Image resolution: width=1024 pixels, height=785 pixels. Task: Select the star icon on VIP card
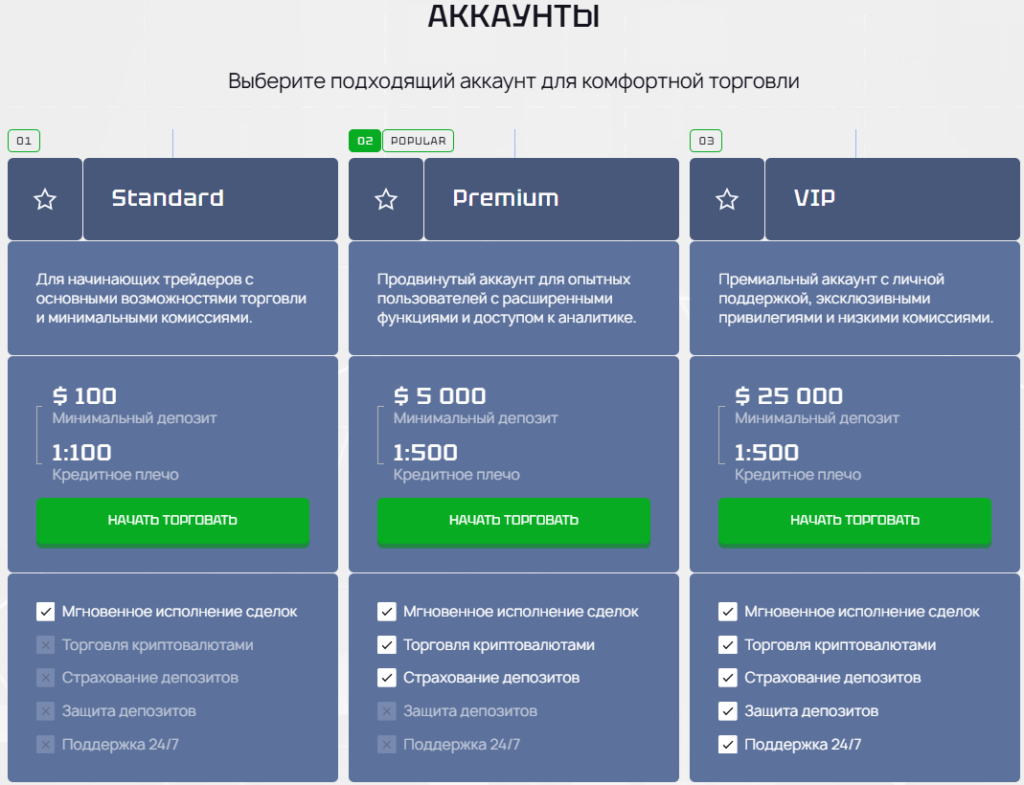(726, 198)
